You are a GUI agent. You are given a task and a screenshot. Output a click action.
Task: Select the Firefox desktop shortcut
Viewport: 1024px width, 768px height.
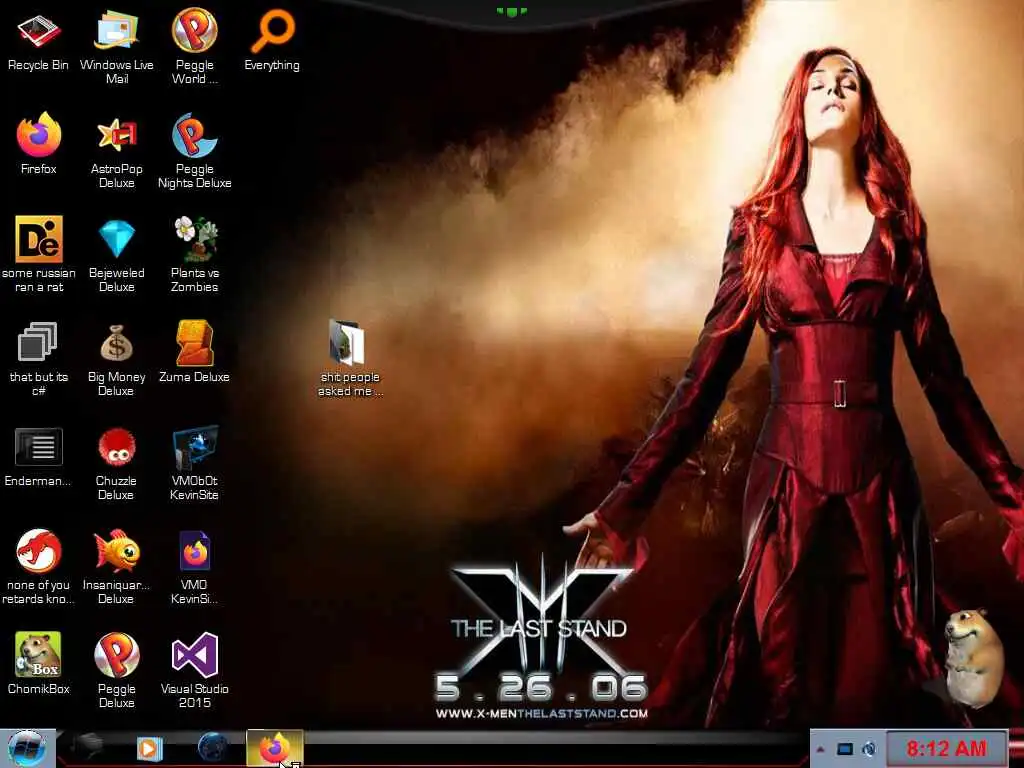[x=39, y=145]
